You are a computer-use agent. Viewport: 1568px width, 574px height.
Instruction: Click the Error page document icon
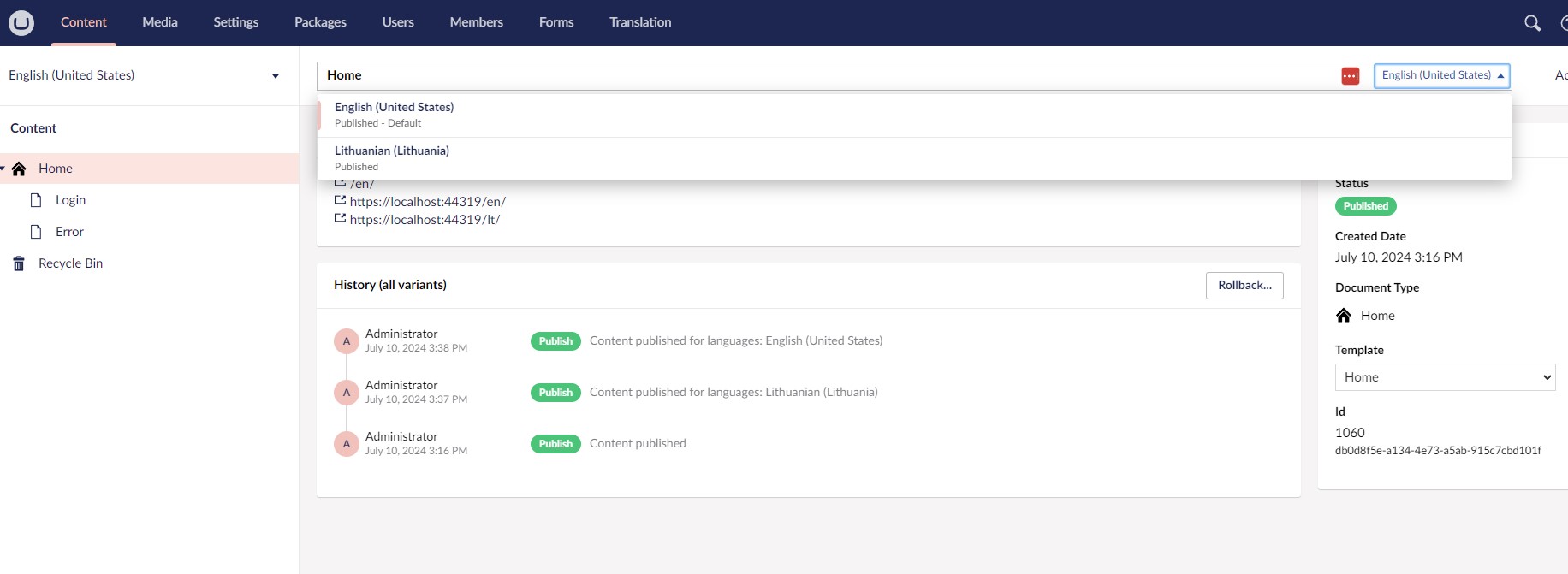click(x=36, y=232)
